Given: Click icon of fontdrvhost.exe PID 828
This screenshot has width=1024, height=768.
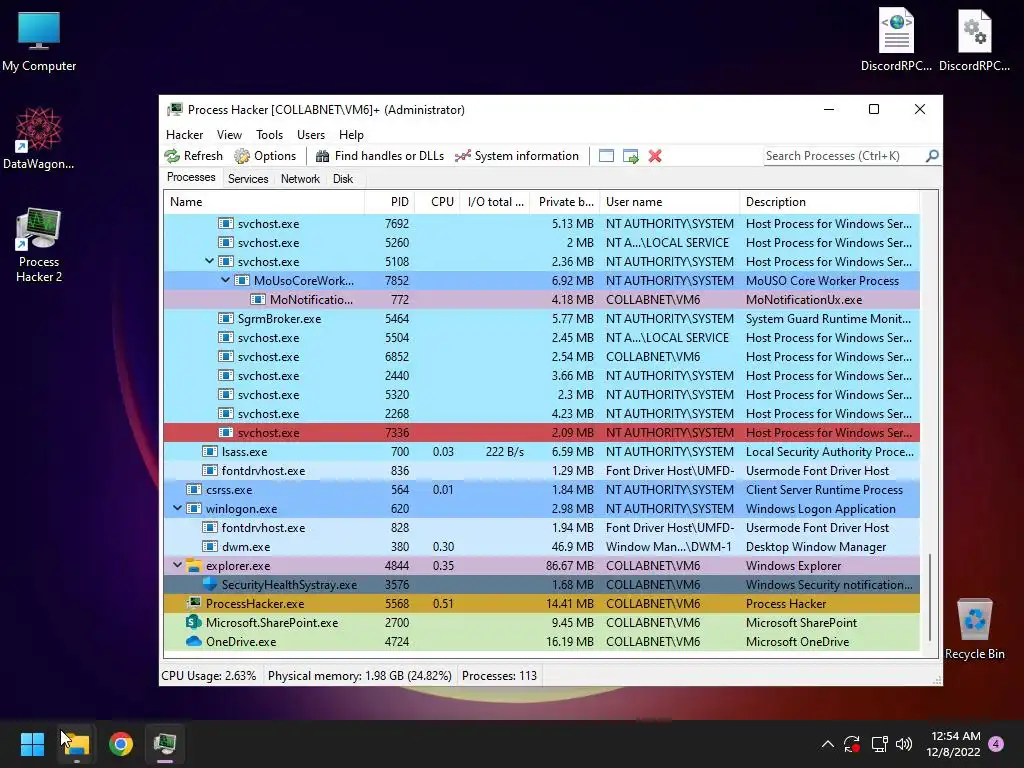Looking at the screenshot, I should [210, 527].
